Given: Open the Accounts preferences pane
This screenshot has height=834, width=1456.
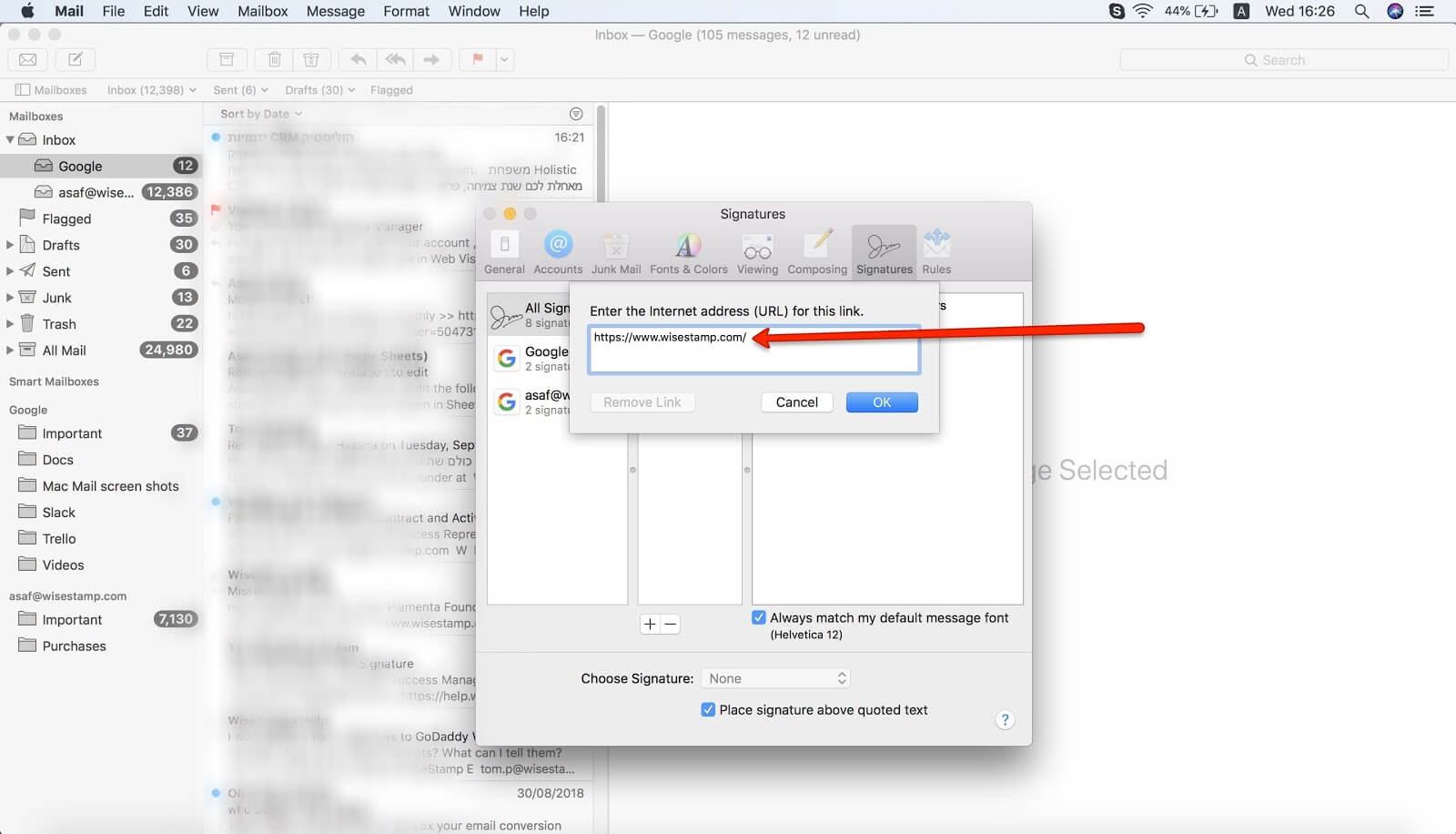Looking at the screenshot, I should point(558,251).
